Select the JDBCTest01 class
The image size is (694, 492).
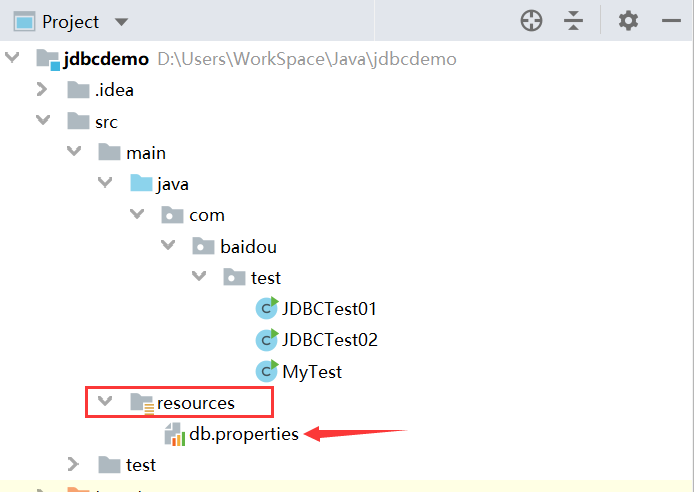point(329,308)
